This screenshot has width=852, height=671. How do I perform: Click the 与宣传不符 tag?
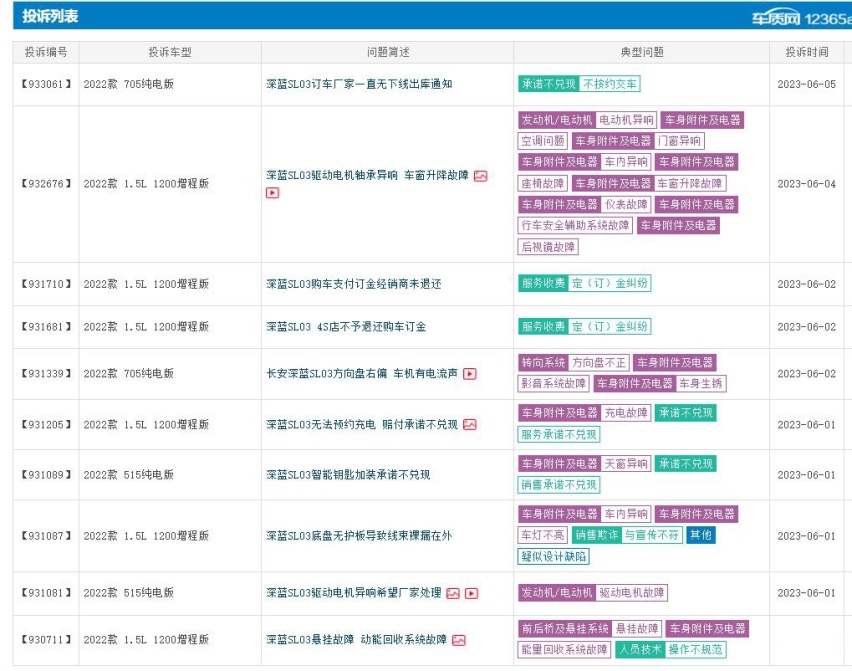pos(651,535)
